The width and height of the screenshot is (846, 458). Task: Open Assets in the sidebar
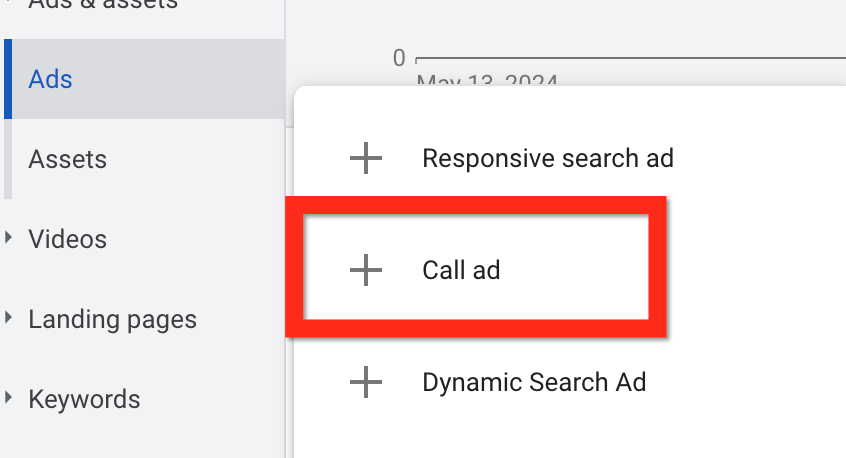(67, 159)
